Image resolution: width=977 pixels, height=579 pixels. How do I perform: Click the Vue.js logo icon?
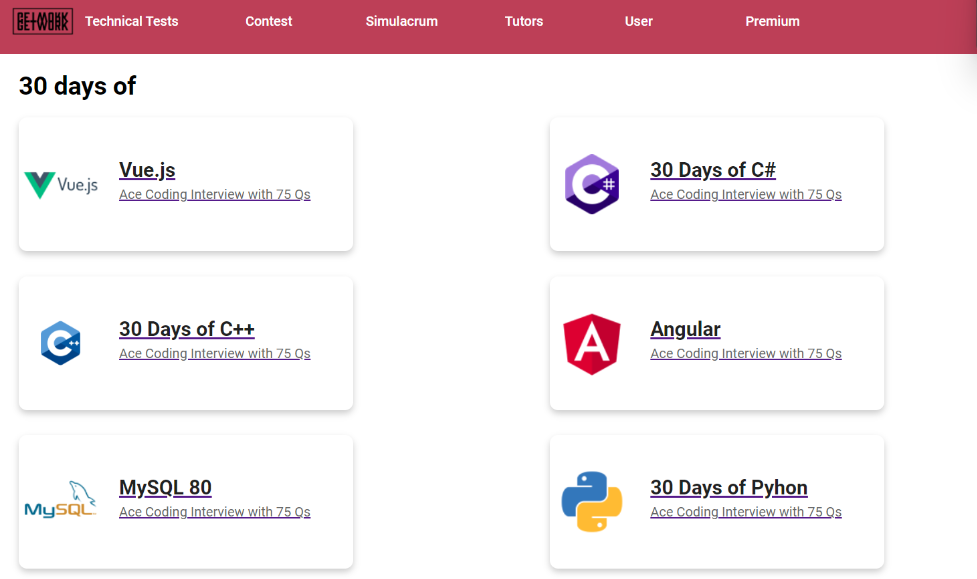coord(61,184)
